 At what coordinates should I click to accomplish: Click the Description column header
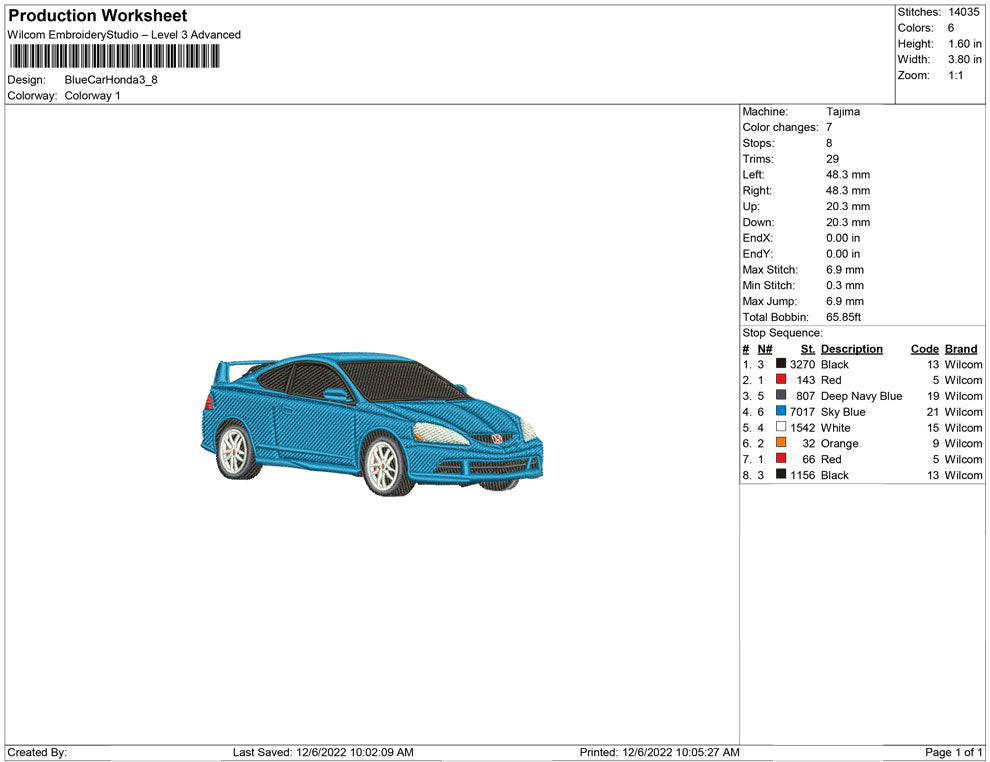[x=851, y=349]
